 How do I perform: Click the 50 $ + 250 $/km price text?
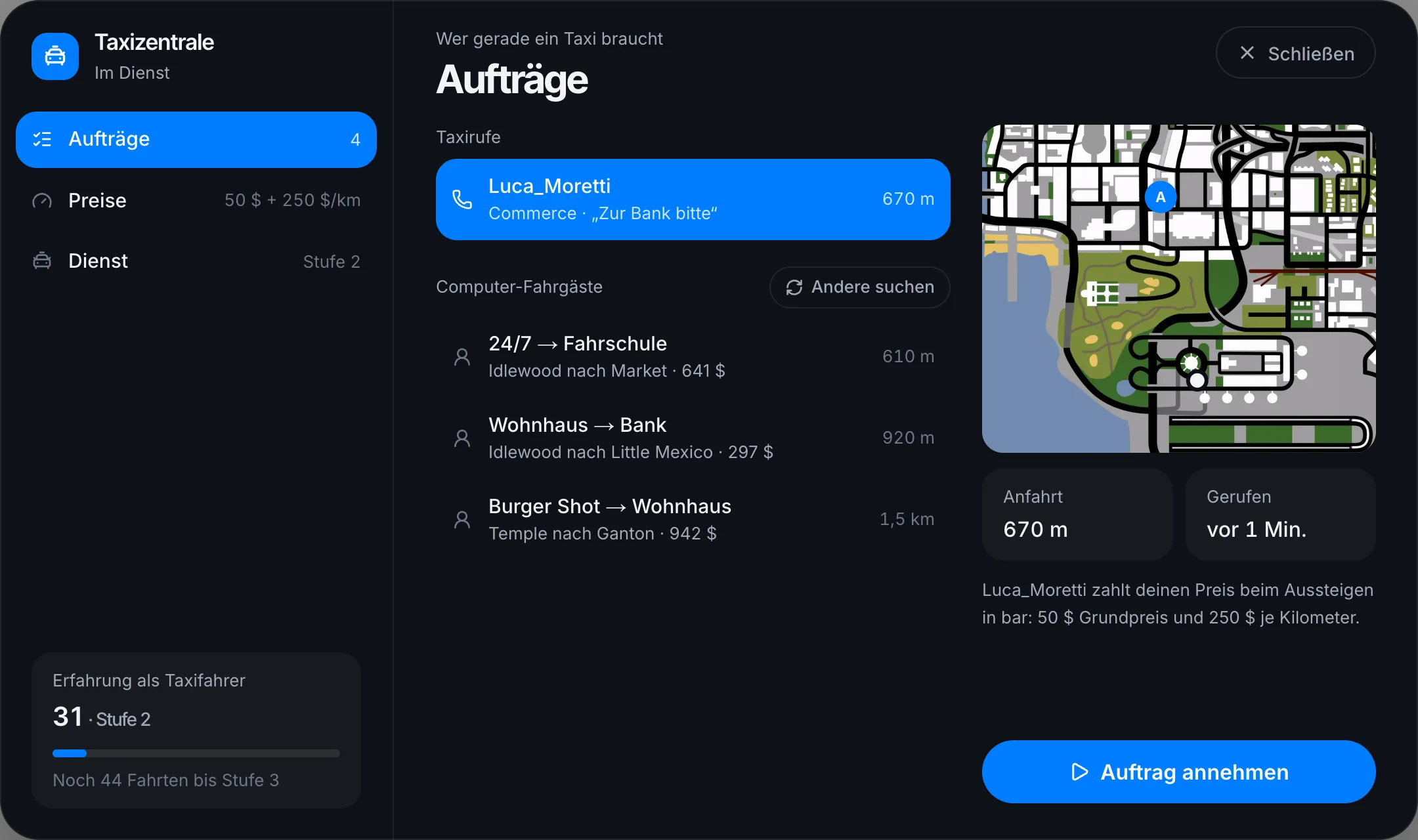[x=293, y=200]
